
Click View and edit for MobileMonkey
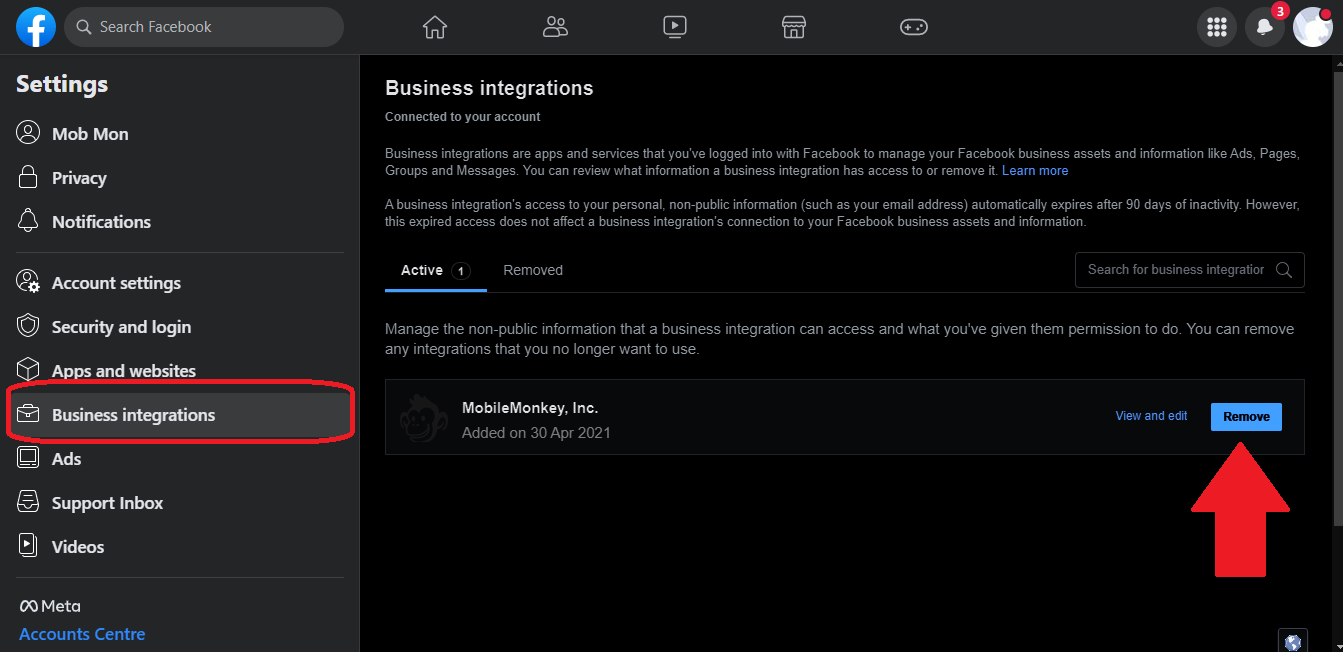coord(1151,416)
